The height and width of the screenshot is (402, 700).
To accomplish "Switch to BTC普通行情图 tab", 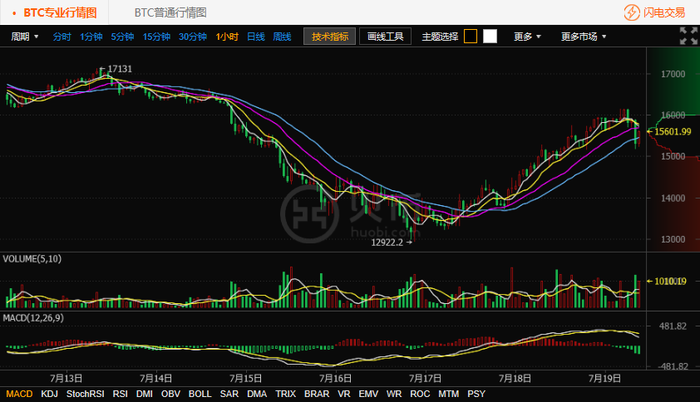I will click(x=171, y=13).
